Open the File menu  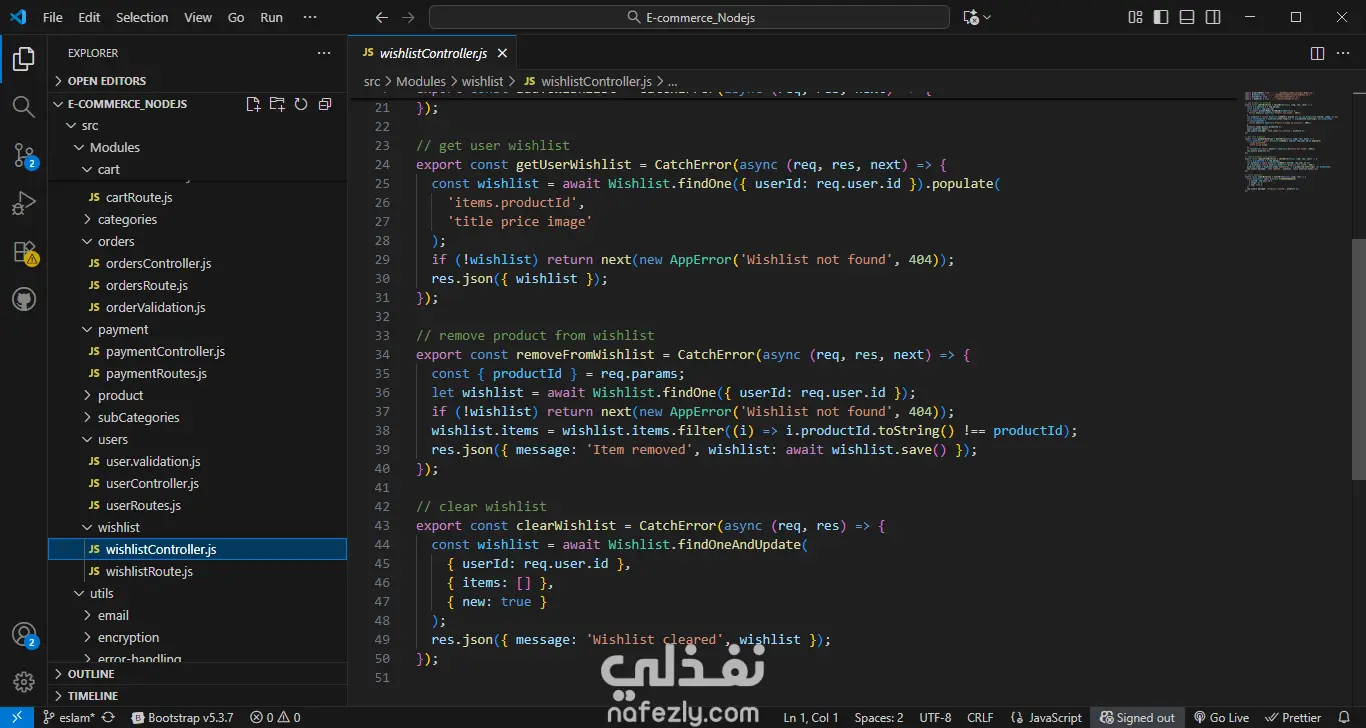53,17
